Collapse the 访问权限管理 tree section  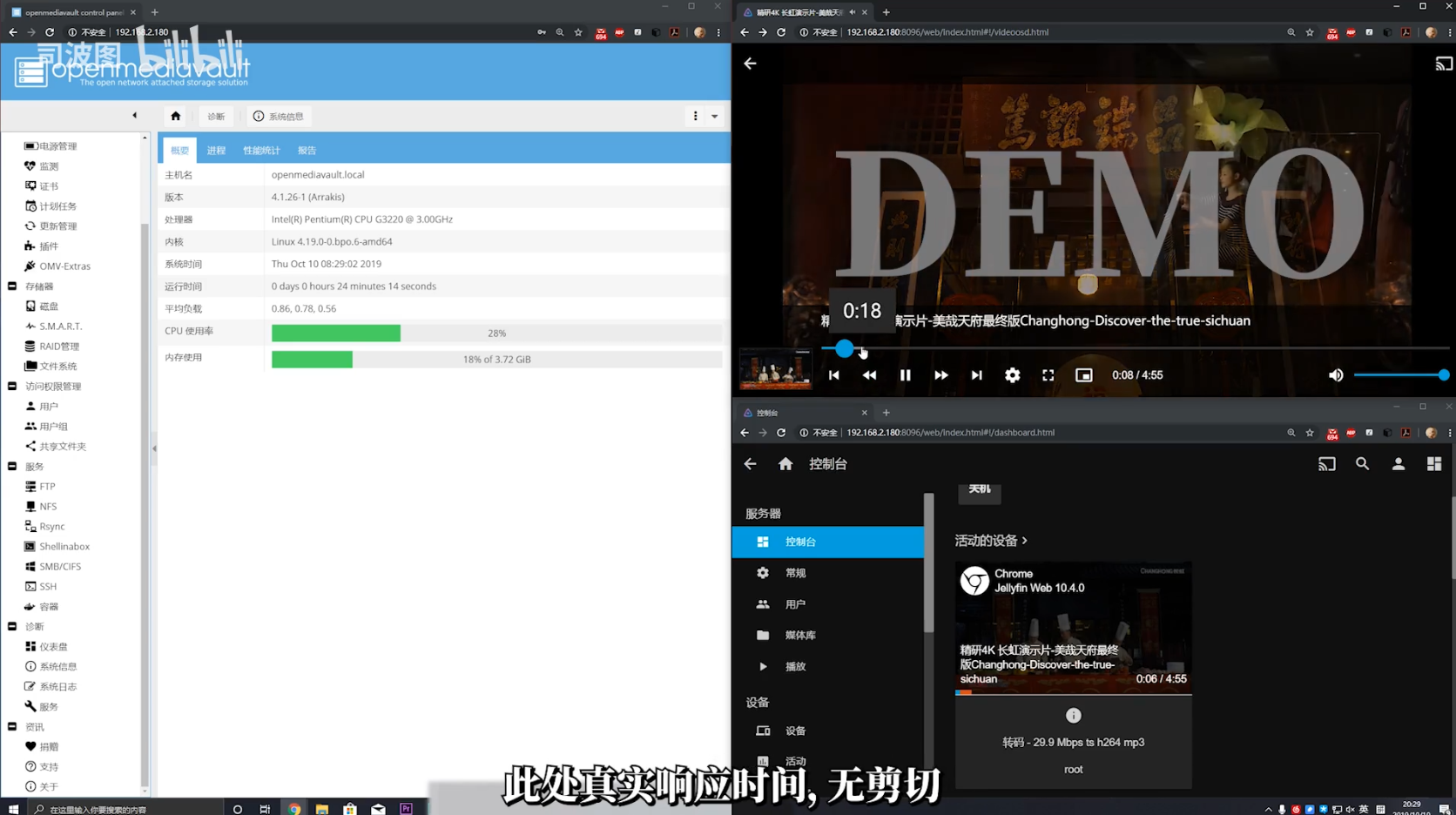pos(12,387)
